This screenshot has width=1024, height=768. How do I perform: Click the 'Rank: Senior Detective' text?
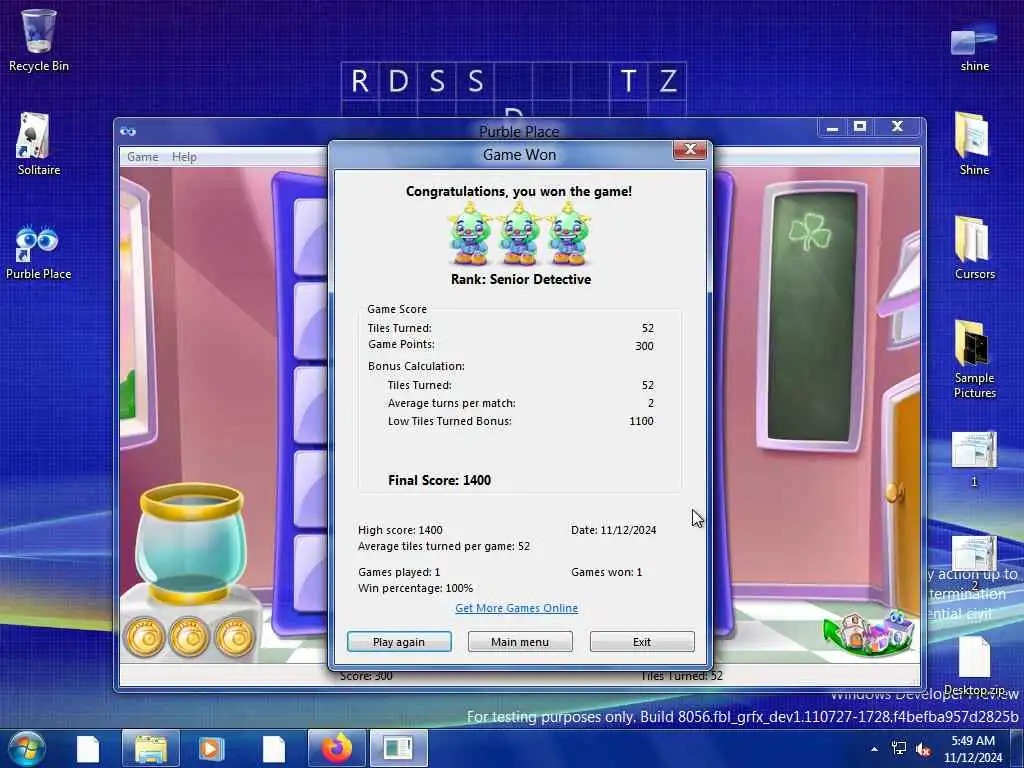521,280
